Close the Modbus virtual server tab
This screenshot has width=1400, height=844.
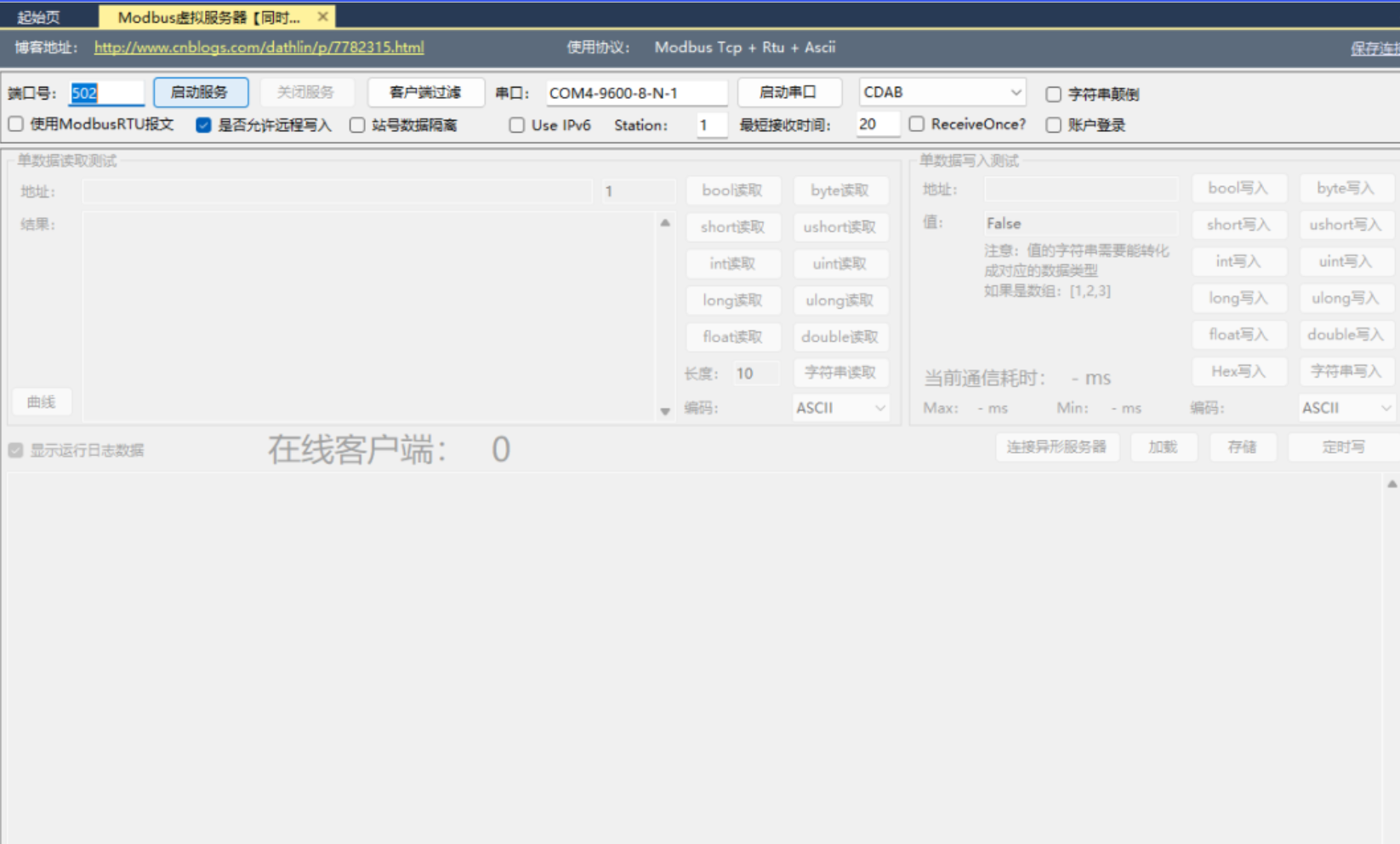pos(322,17)
